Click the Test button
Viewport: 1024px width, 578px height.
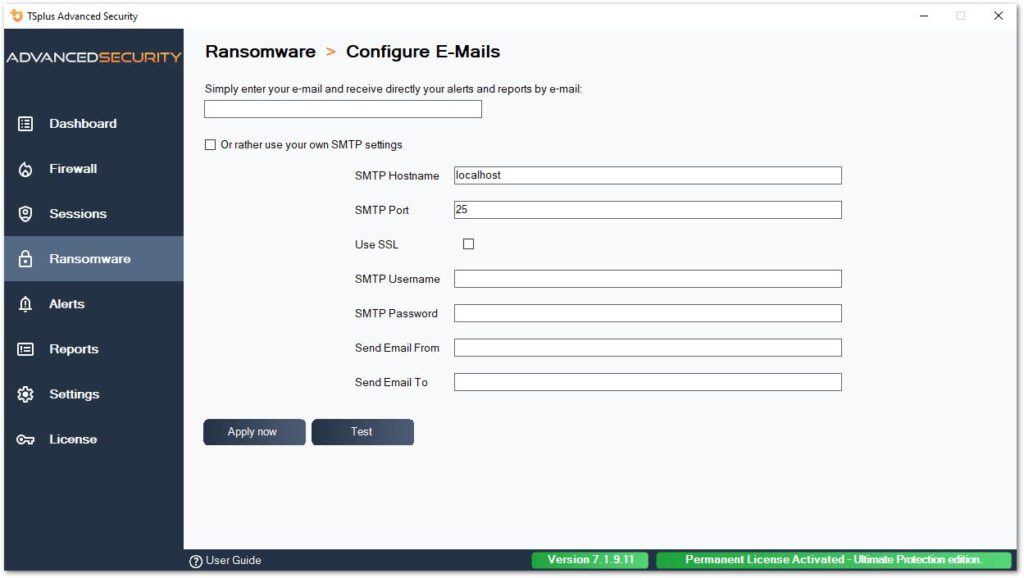click(362, 431)
